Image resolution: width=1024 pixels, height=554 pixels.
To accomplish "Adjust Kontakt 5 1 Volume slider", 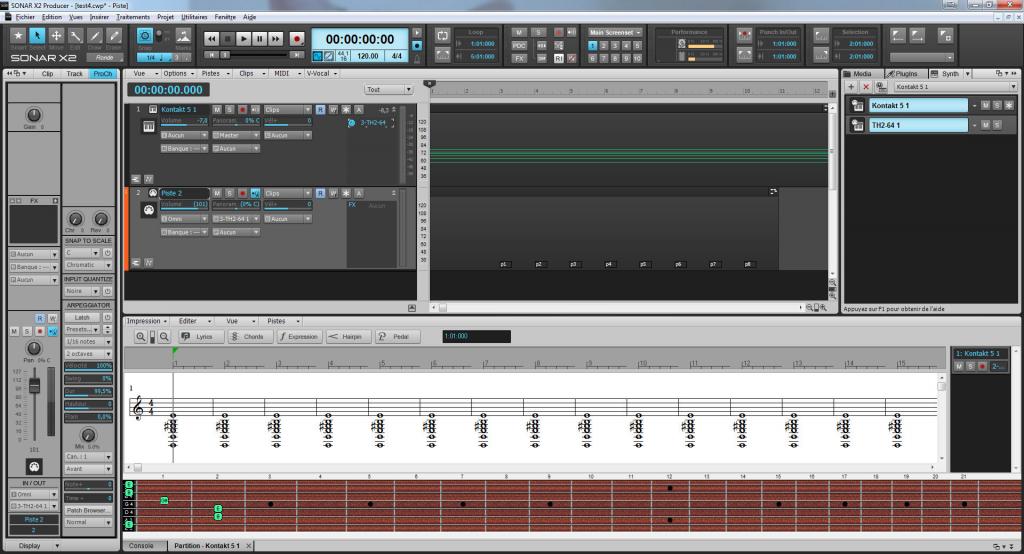I will click(184, 121).
